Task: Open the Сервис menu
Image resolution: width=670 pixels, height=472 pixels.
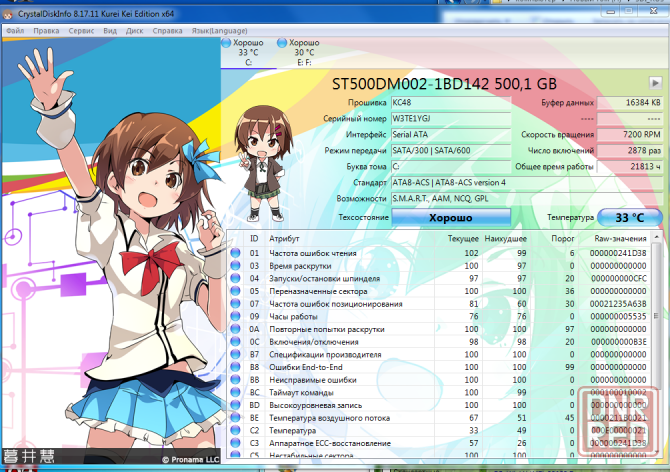Action: click(x=81, y=31)
